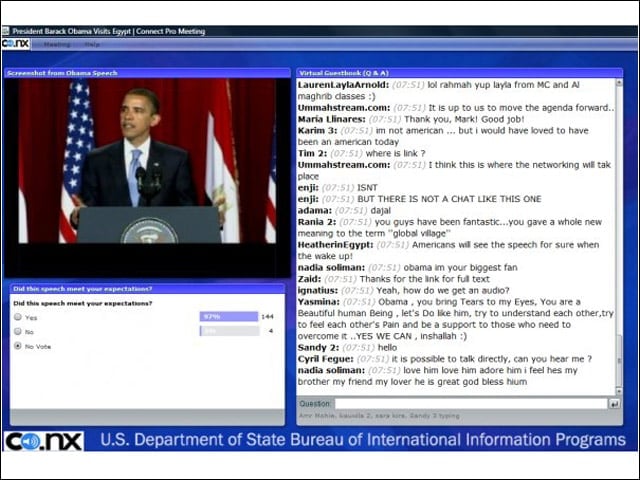Image resolution: width=640 pixels, height=480 pixels.
Task: Click the large CO.NX footer logo
Action: [x=44, y=441]
